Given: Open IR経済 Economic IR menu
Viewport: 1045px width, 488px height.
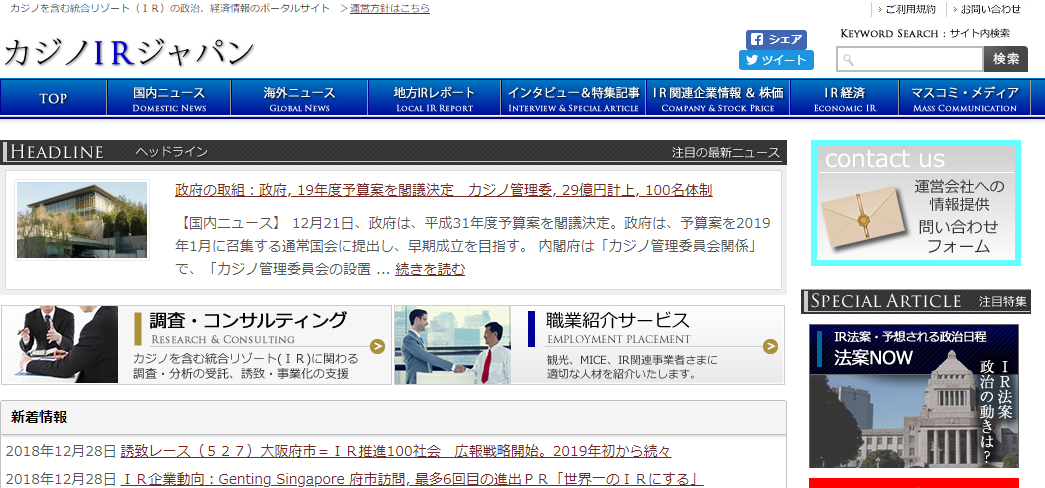Looking at the screenshot, I should click(x=844, y=98).
